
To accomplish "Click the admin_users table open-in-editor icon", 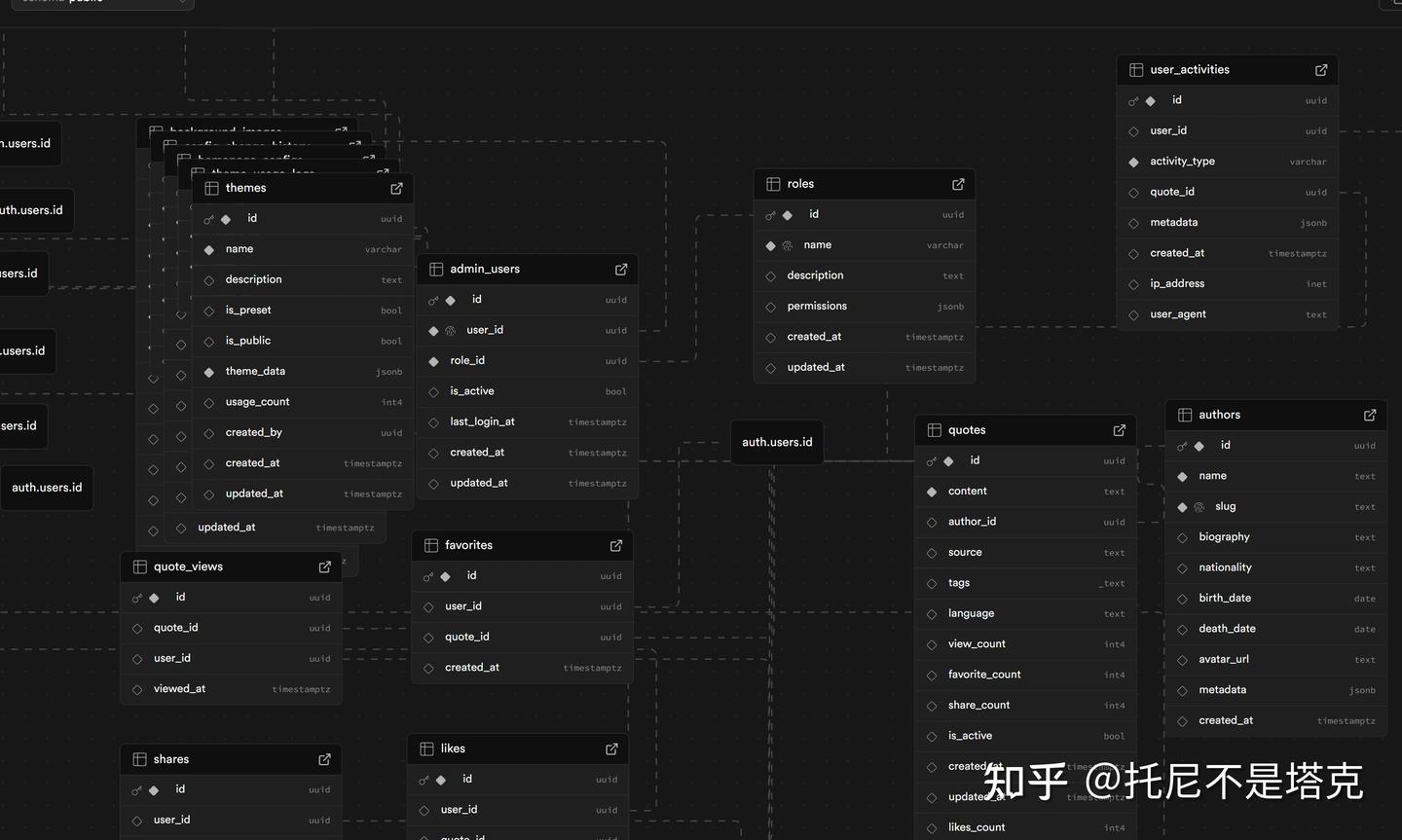I will [x=621, y=269].
